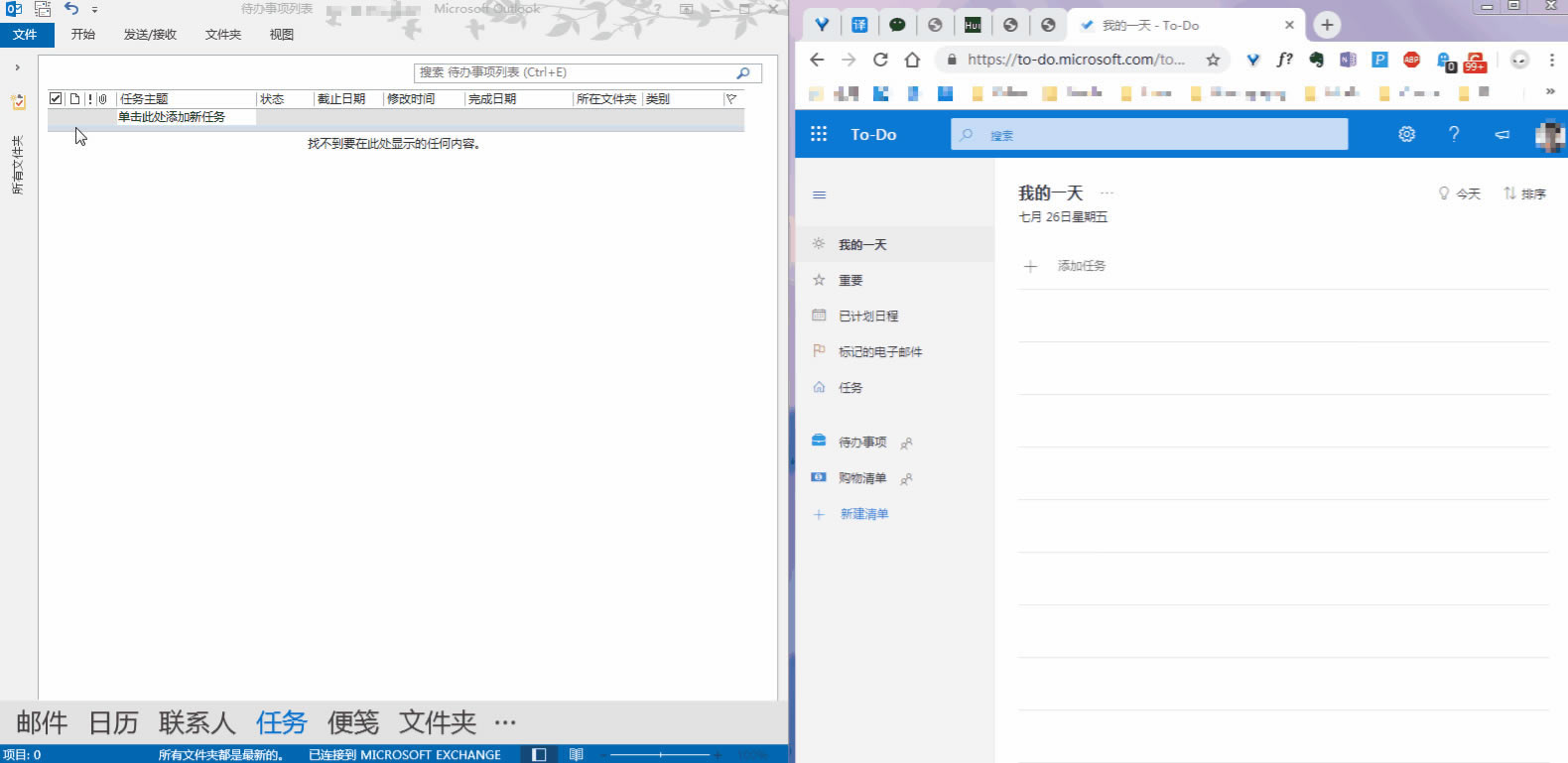This screenshot has height=763, width=1568.
Task: Open the 发送/接收 ribbon tab
Action: click(150, 35)
